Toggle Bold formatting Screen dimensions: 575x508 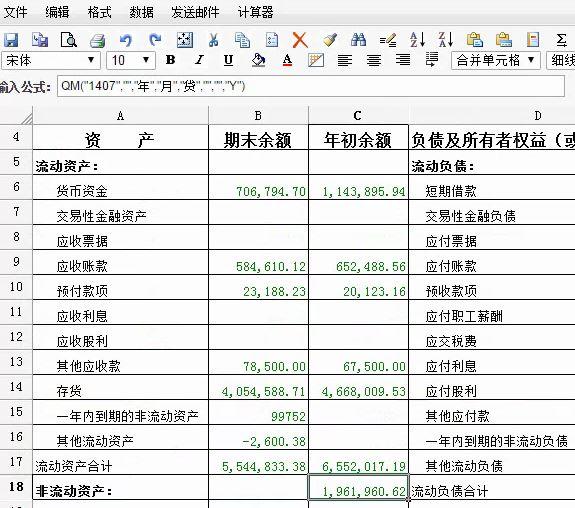[170, 60]
